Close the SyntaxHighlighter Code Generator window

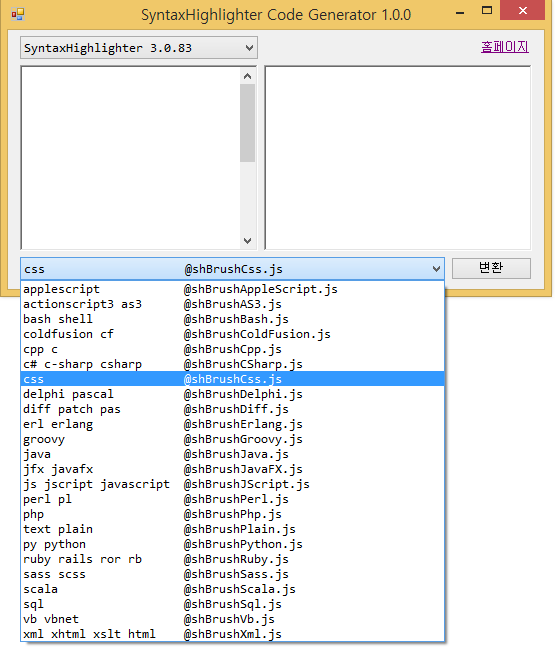pyautogui.click(x=522, y=10)
